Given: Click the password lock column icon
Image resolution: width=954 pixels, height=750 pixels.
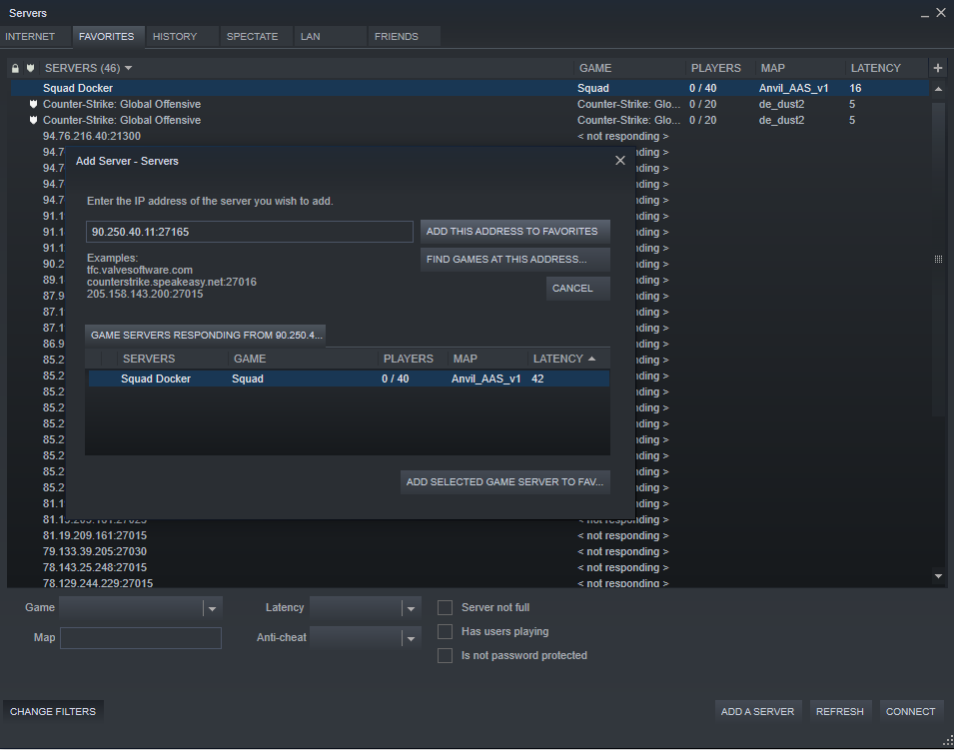Looking at the screenshot, I should coord(16,68).
